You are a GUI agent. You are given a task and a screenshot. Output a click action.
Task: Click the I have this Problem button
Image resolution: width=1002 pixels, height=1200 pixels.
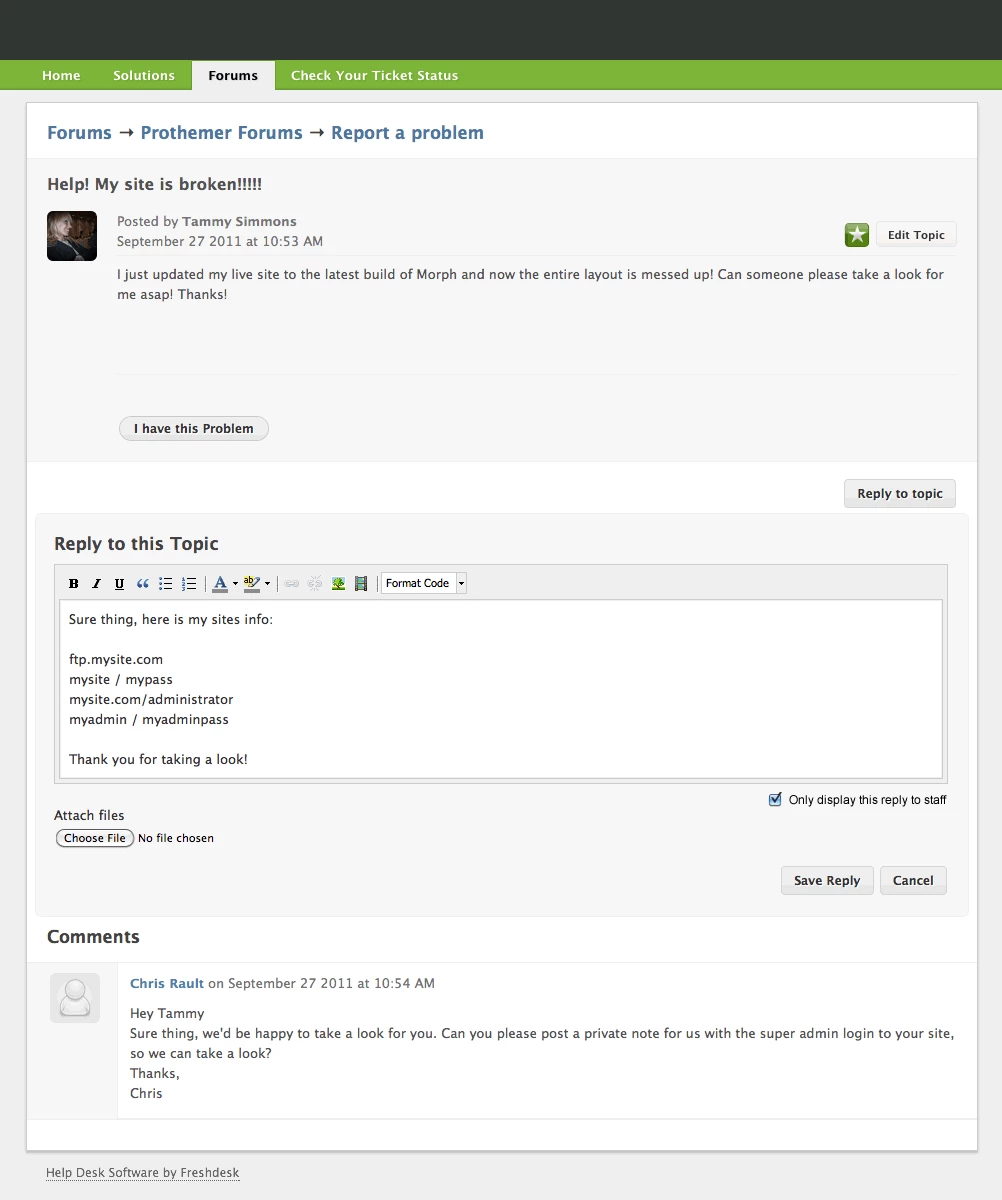(194, 428)
